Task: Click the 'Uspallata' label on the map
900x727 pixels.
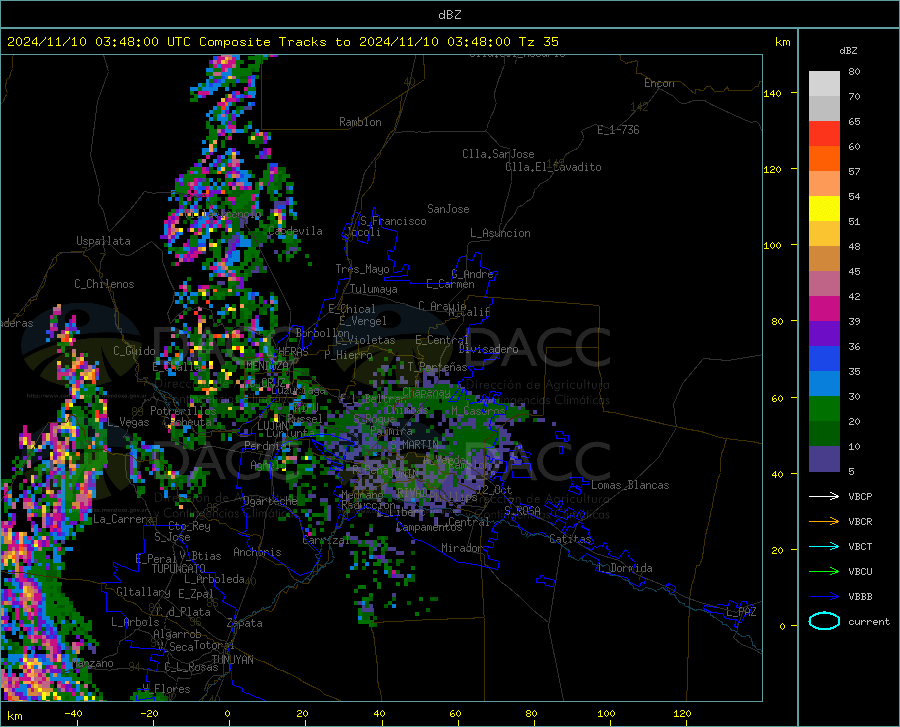Action: click(103, 241)
